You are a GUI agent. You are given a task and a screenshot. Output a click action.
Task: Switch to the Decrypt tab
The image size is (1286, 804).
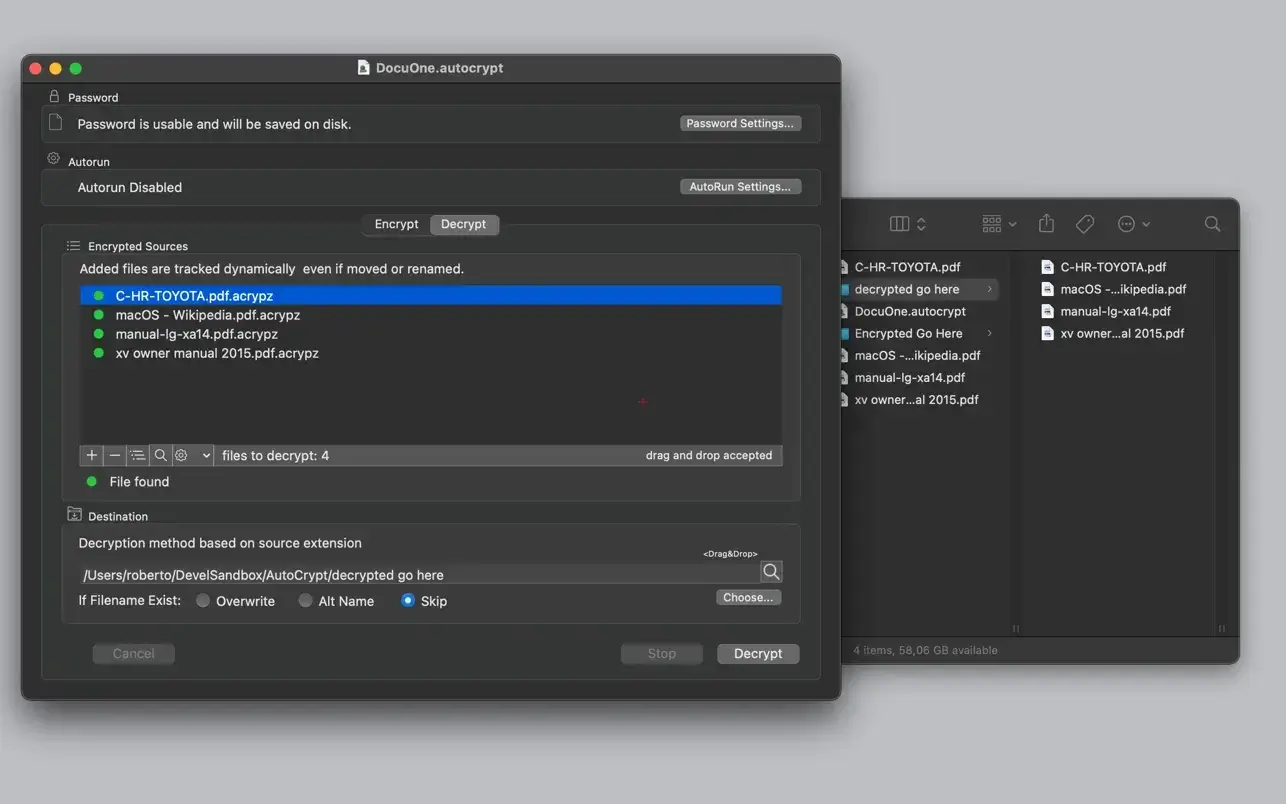464,224
